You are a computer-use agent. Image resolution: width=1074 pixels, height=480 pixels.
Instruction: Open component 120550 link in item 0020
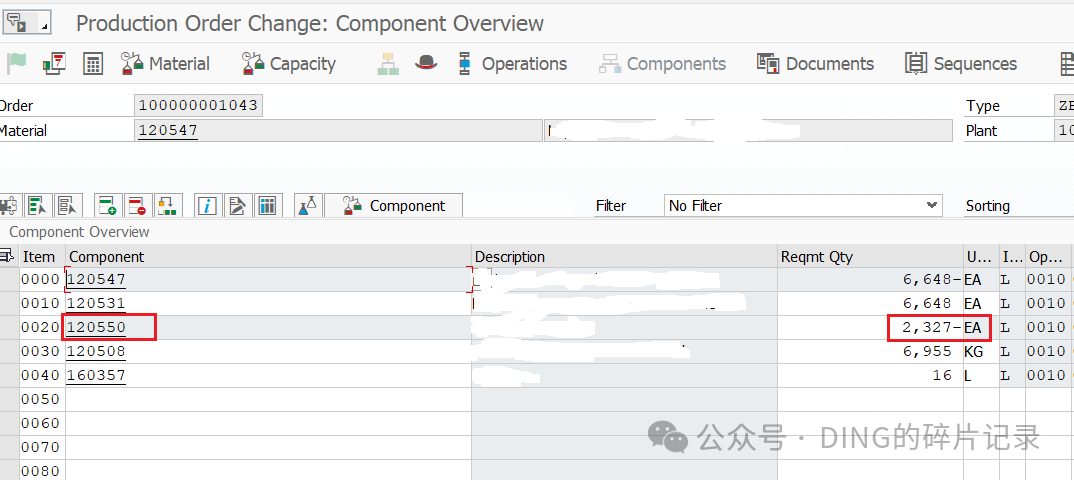[96, 327]
